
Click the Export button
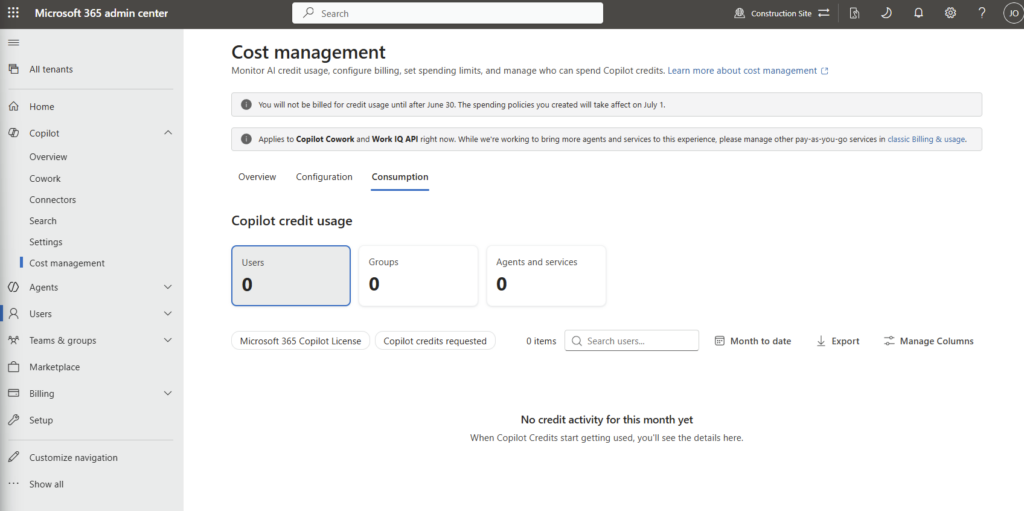coord(838,341)
